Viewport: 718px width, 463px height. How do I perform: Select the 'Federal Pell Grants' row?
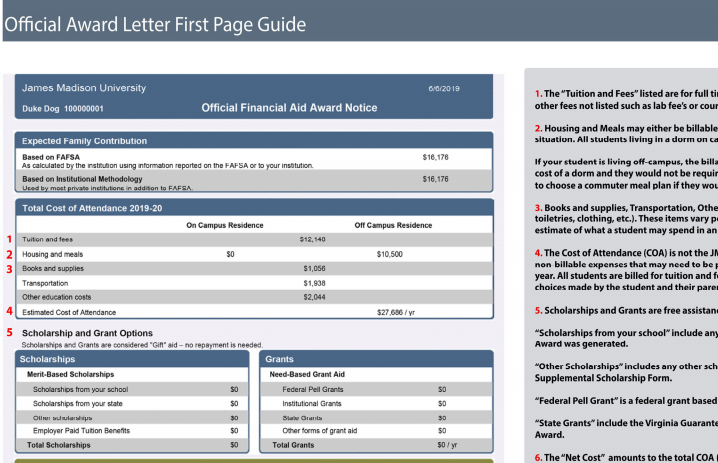tap(376, 389)
